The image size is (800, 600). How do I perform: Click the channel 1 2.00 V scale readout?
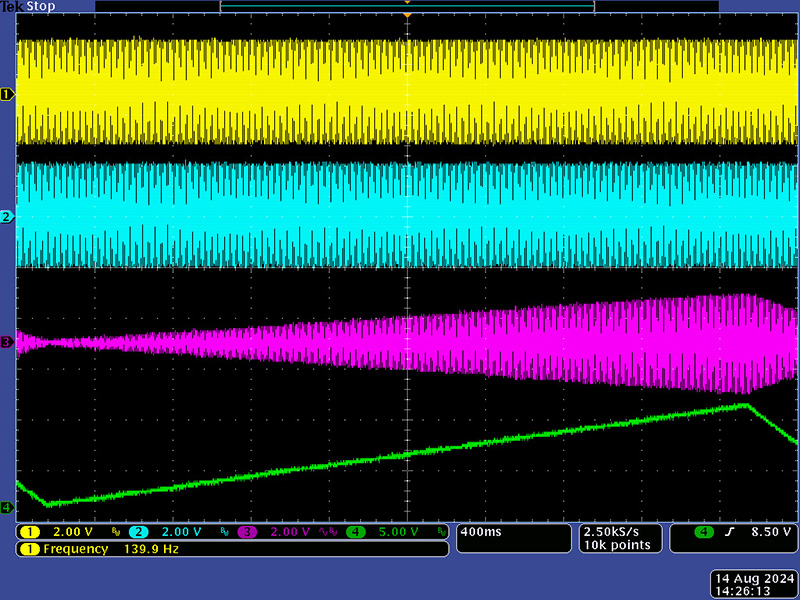click(x=73, y=532)
